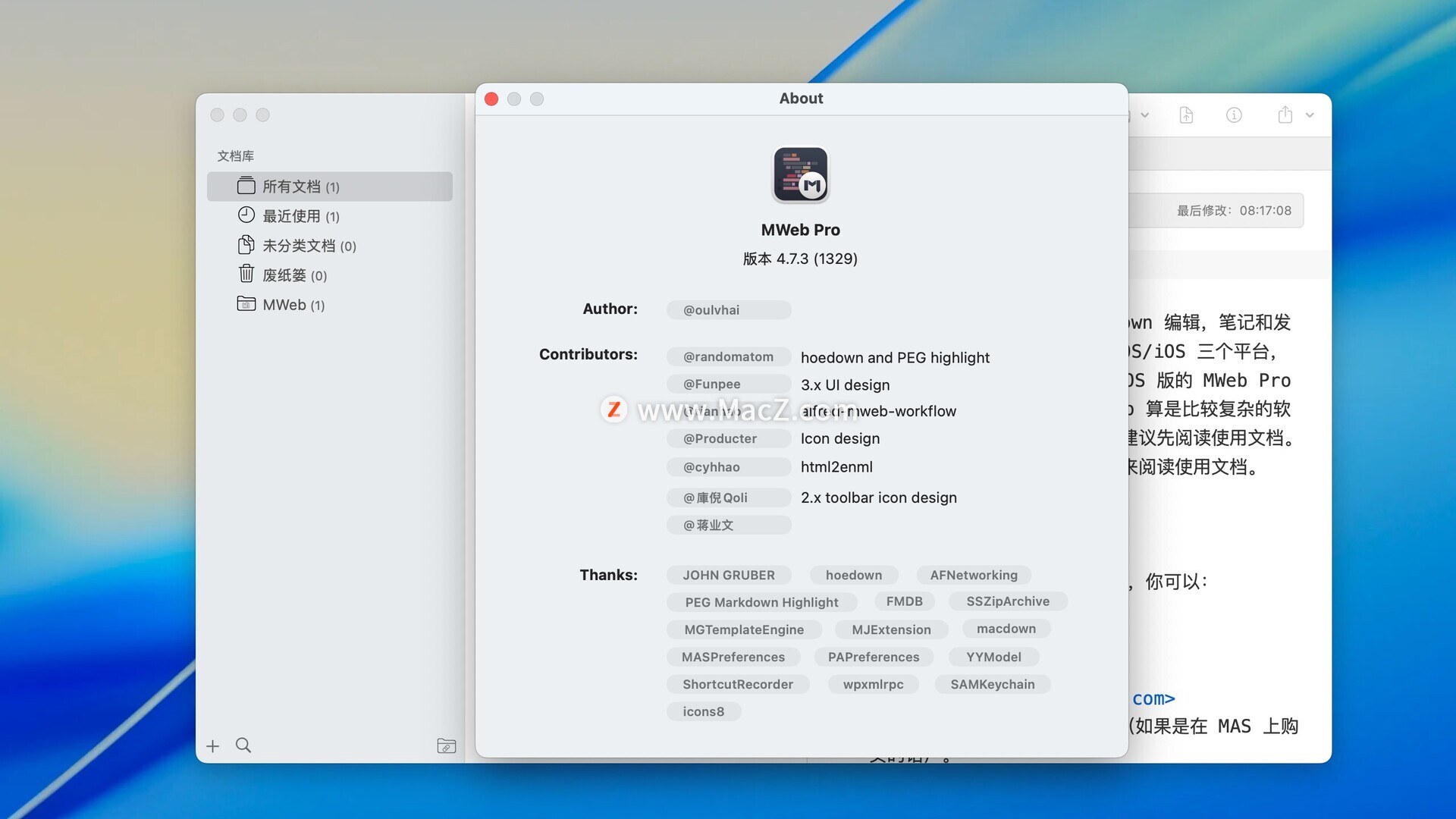Click the '2.x toolbar icon design' text
Screen dimensions: 1456x819
[x=879, y=497]
